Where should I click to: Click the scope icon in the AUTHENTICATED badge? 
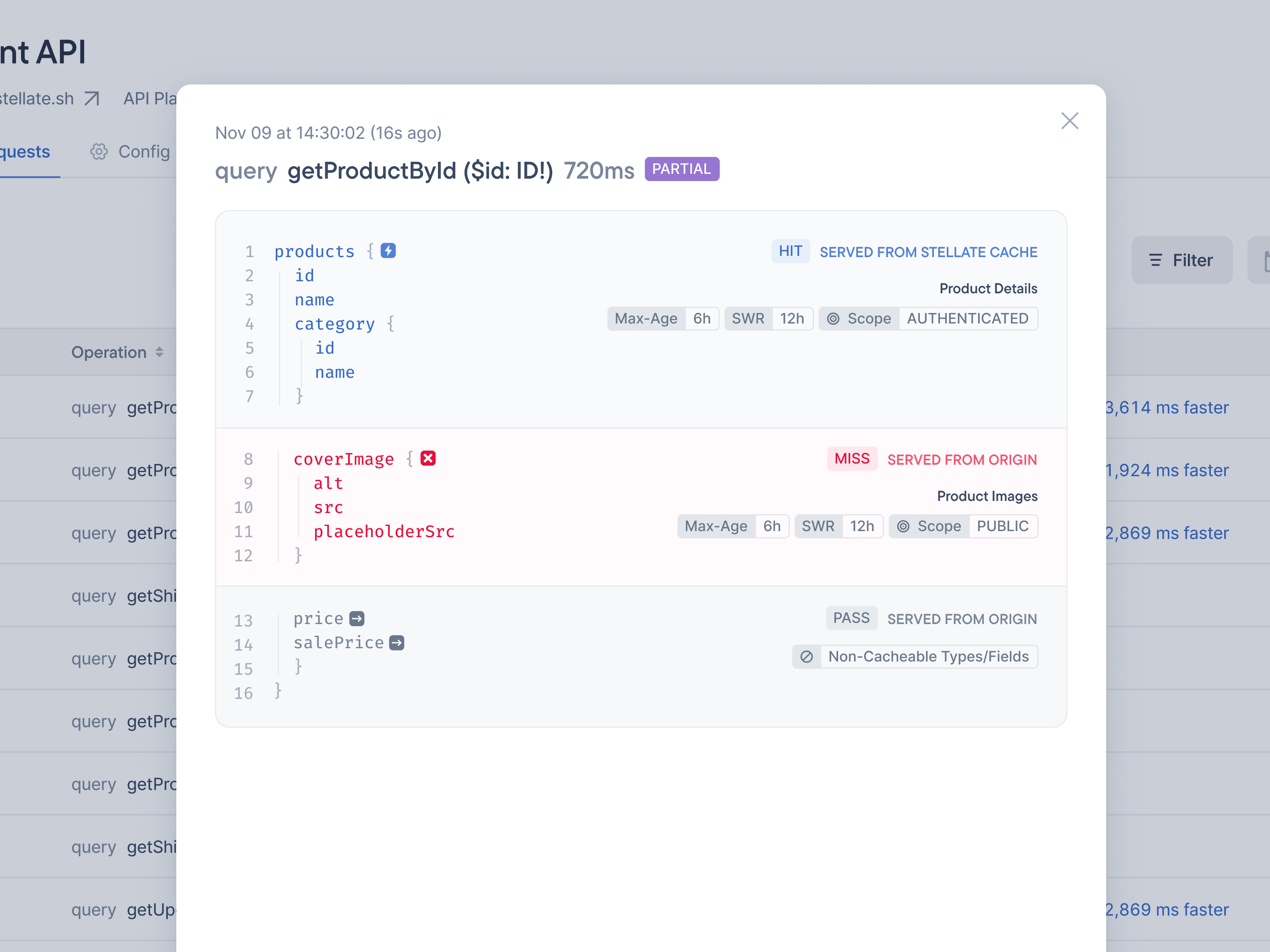834,319
